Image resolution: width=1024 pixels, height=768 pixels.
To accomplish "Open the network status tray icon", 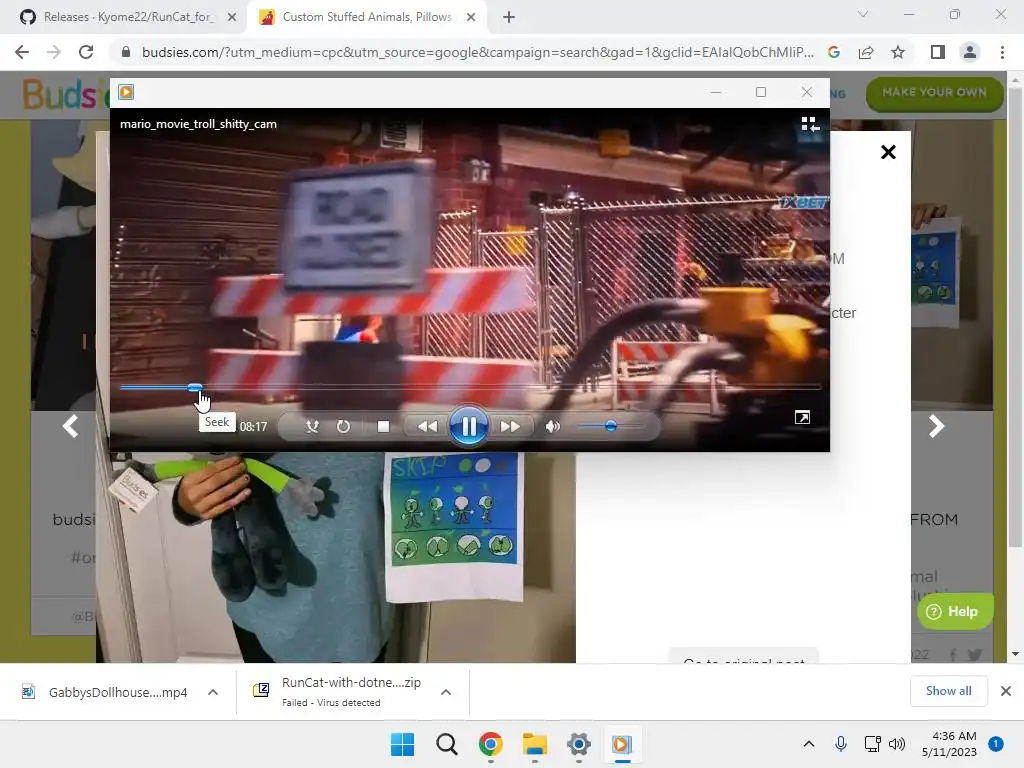I will (872, 744).
